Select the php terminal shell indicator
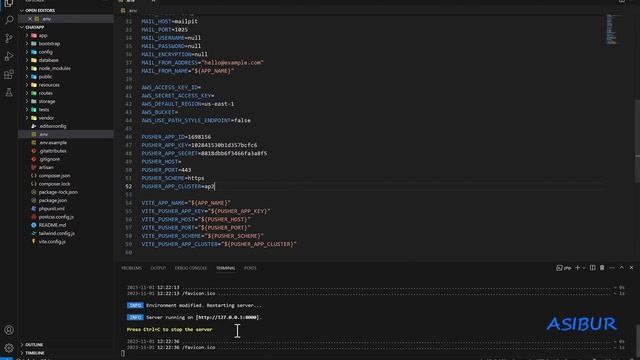Screen dimensions: 640x360 (x=564, y=268)
